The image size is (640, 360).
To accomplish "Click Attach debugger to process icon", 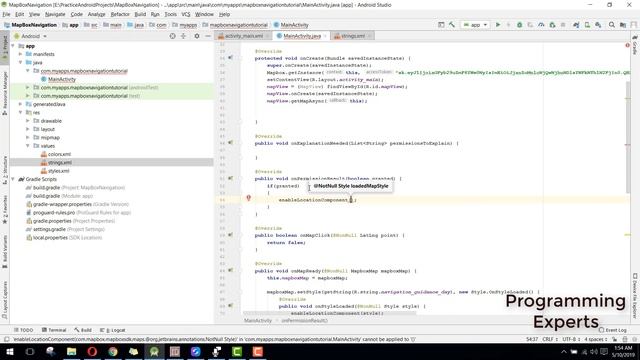I will coord(552,25).
